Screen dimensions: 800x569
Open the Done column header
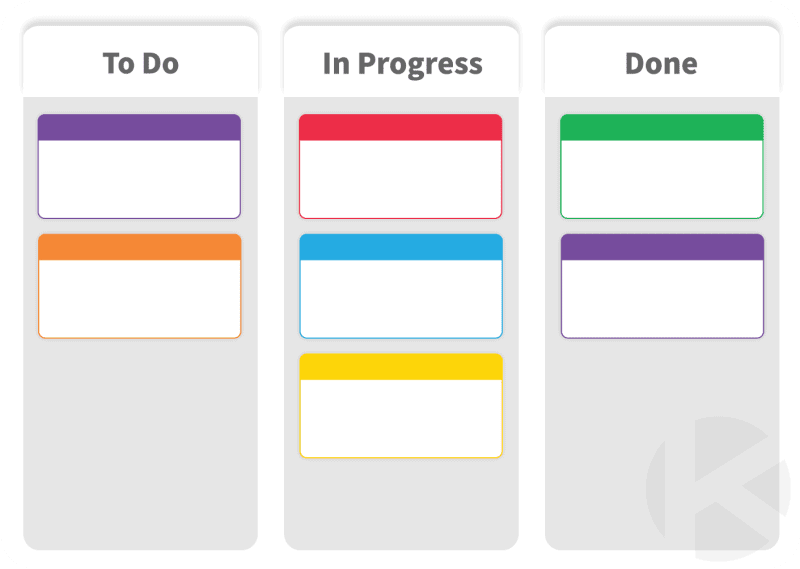pyautogui.click(x=661, y=64)
